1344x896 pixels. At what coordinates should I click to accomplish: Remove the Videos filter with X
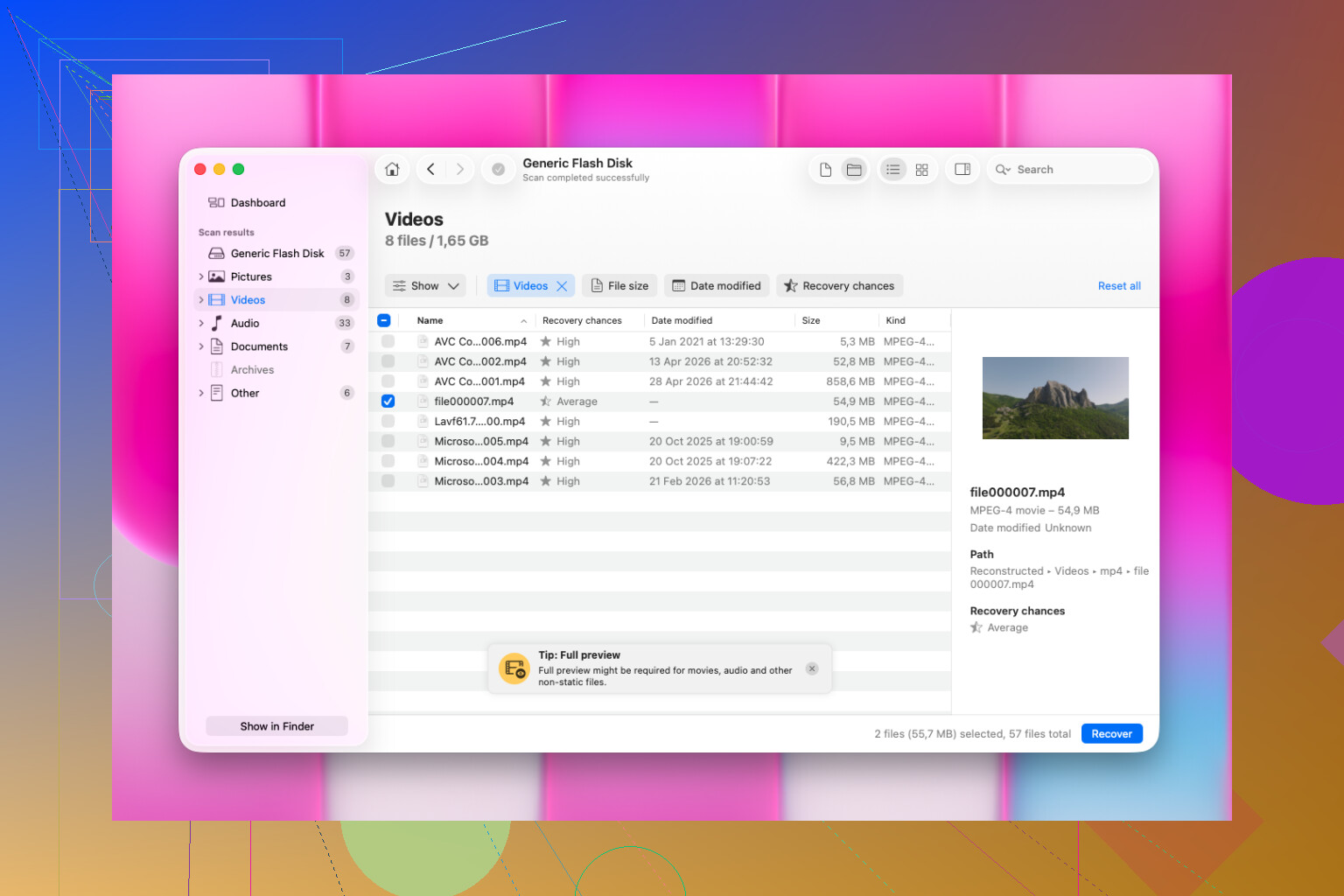click(x=562, y=286)
